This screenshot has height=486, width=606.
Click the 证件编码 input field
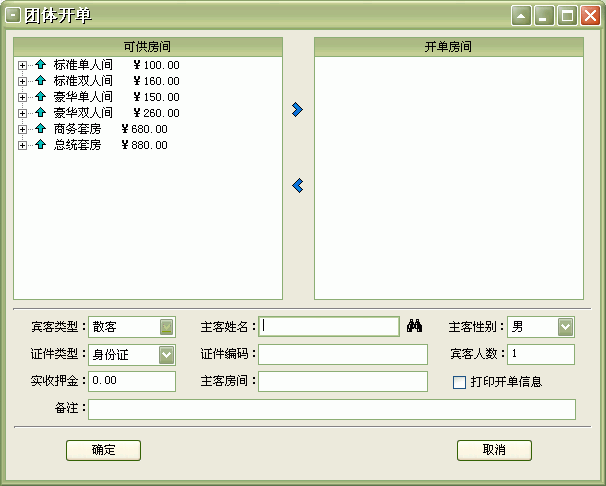click(x=342, y=354)
